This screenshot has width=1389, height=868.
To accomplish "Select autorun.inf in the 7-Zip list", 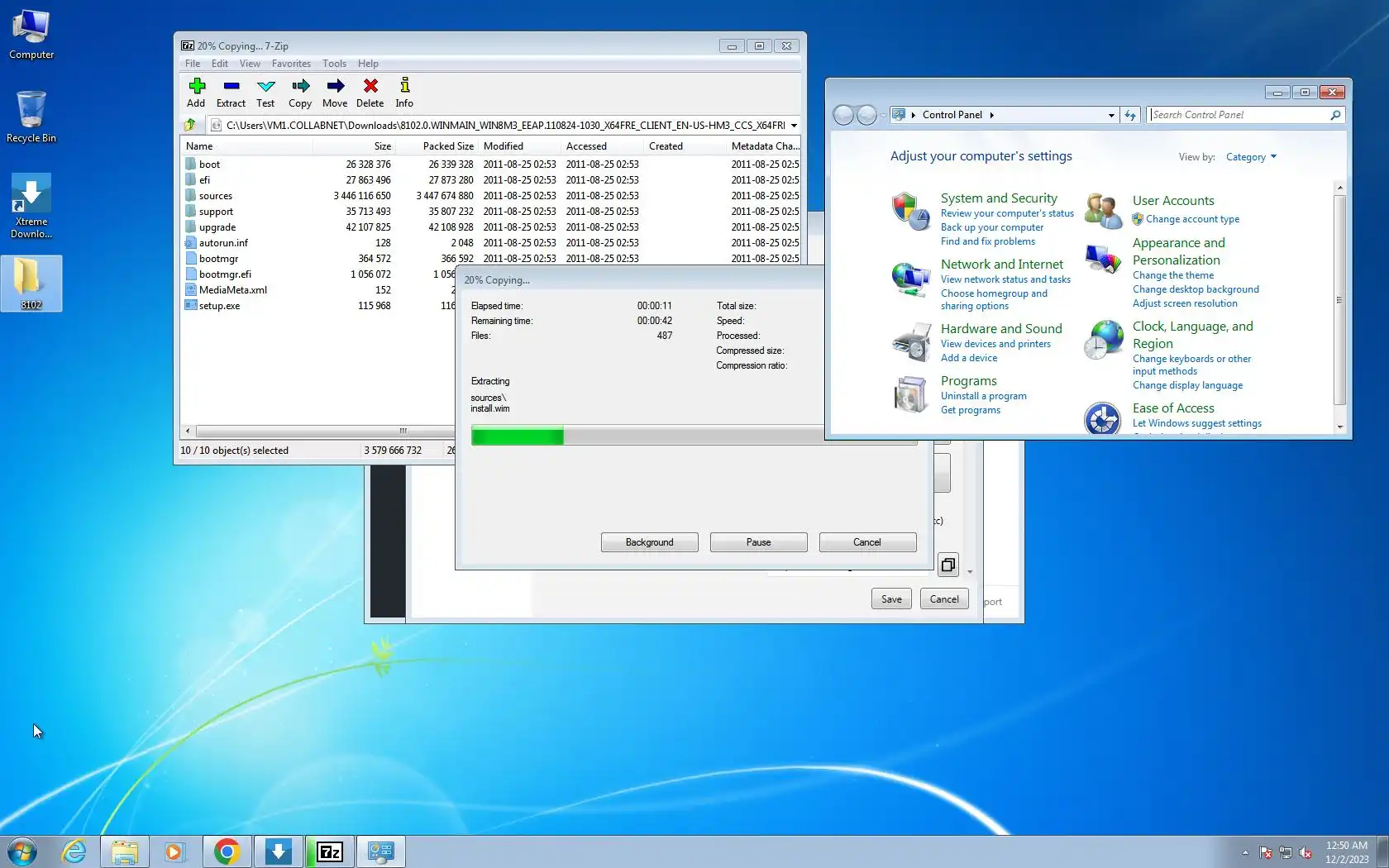I will pos(223,243).
